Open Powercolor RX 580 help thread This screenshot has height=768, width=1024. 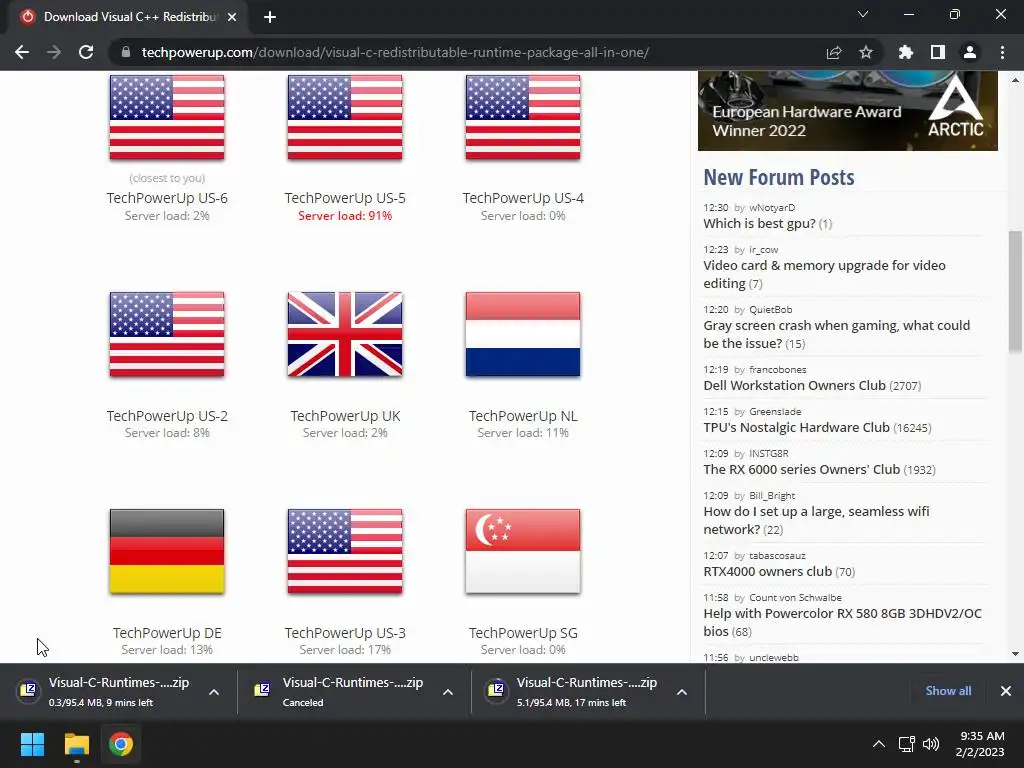[x=842, y=622]
